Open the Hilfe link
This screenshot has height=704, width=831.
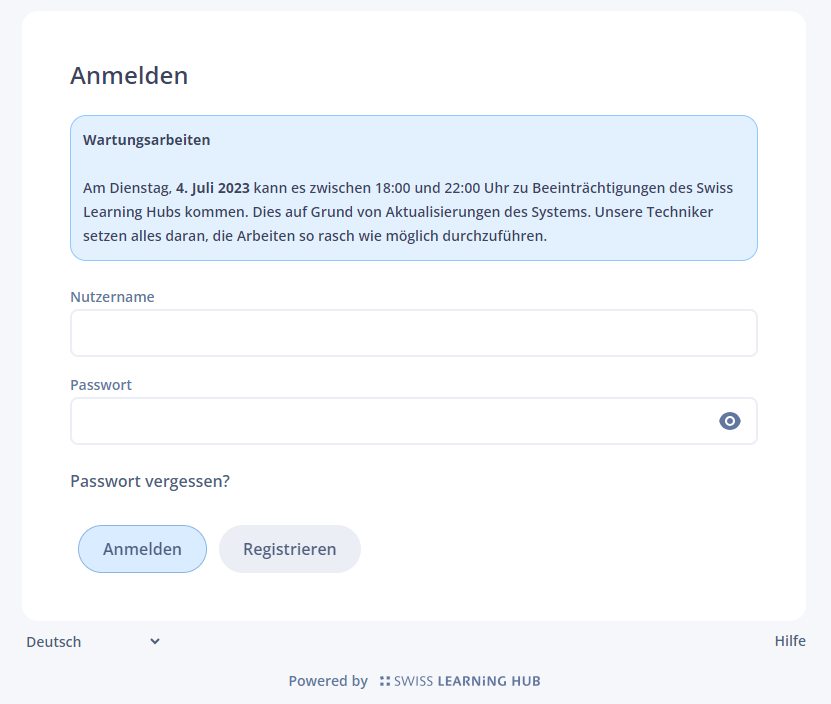pyautogui.click(x=790, y=641)
